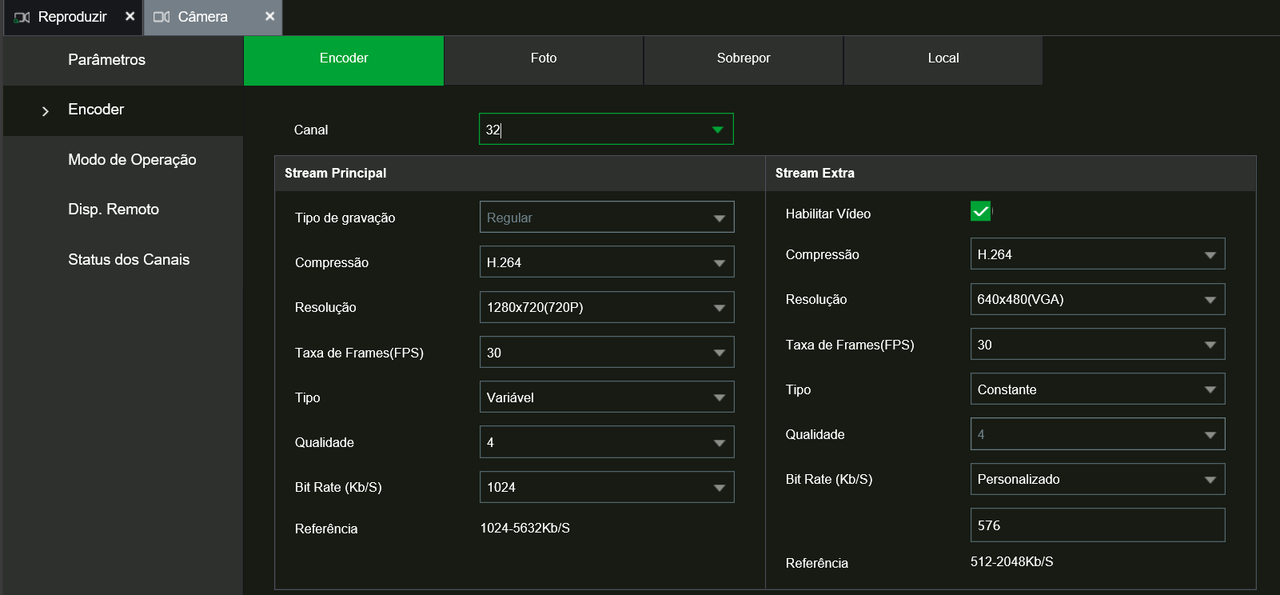Click the Stream Extra section header

pyautogui.click(x=1011, y=173)
